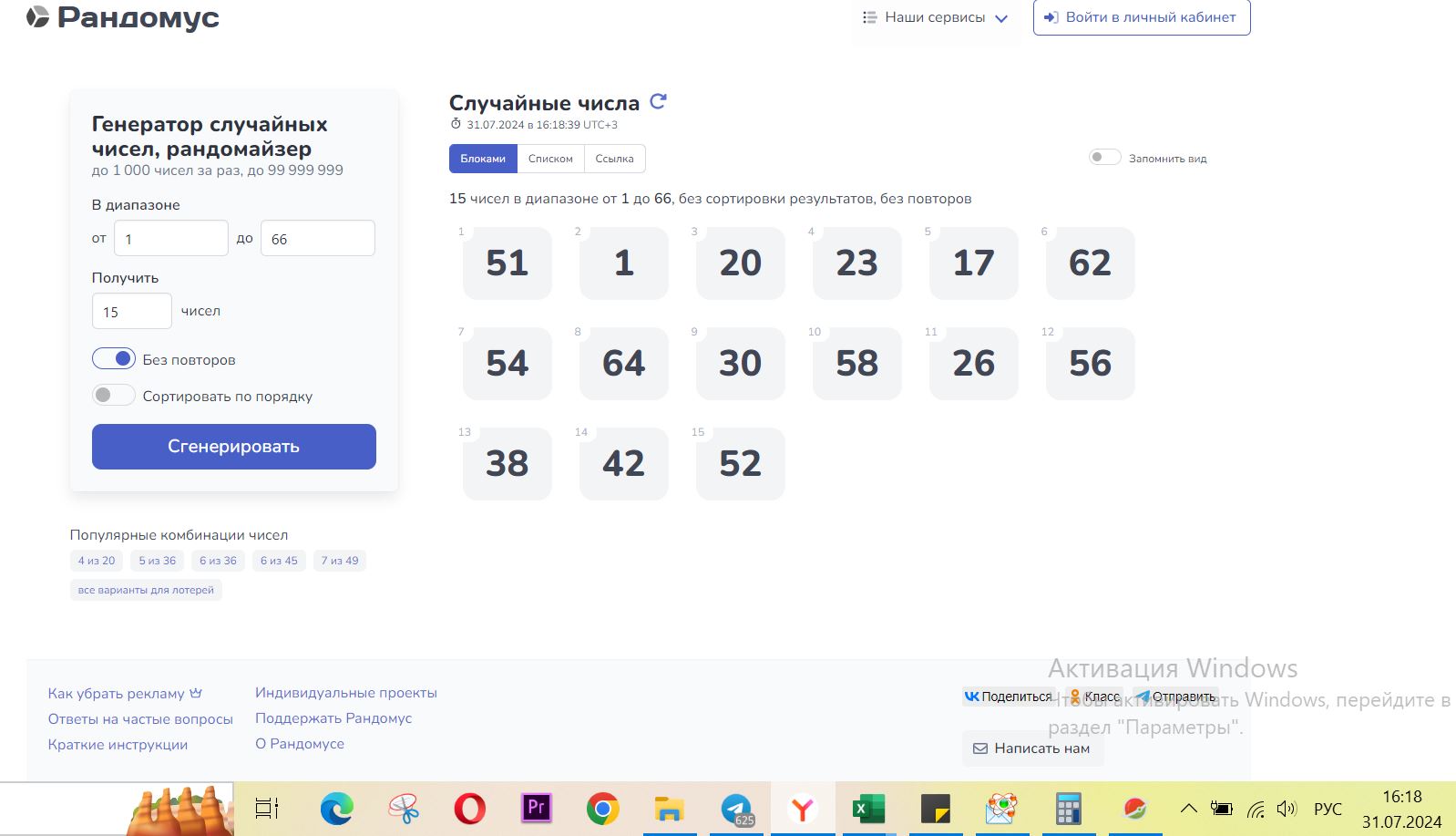Image resolution: width=1456 pixels, height=836 pixels.
Task: Select the 7 из 49 combination
Action: coord(340,561)
